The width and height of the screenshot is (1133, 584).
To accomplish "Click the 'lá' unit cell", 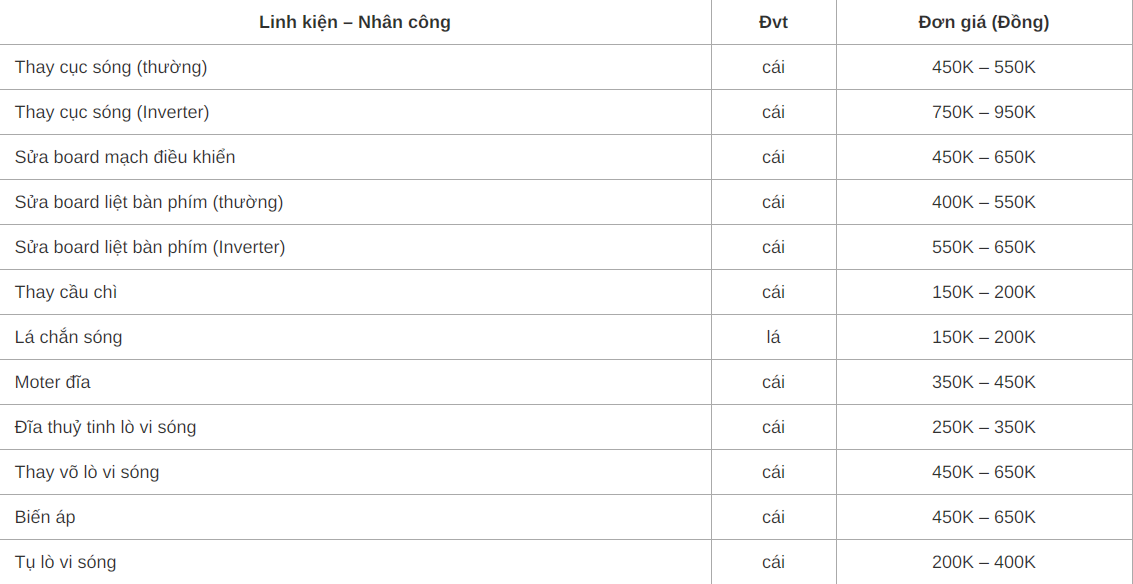I will click(x=773, y=337).
